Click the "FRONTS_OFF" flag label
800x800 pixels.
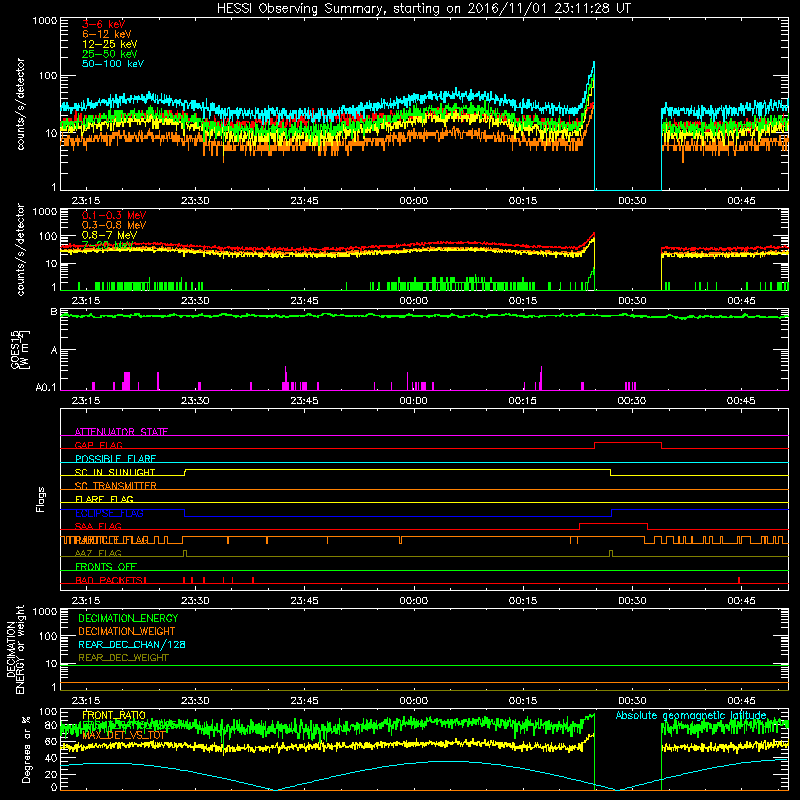point(106,567)
